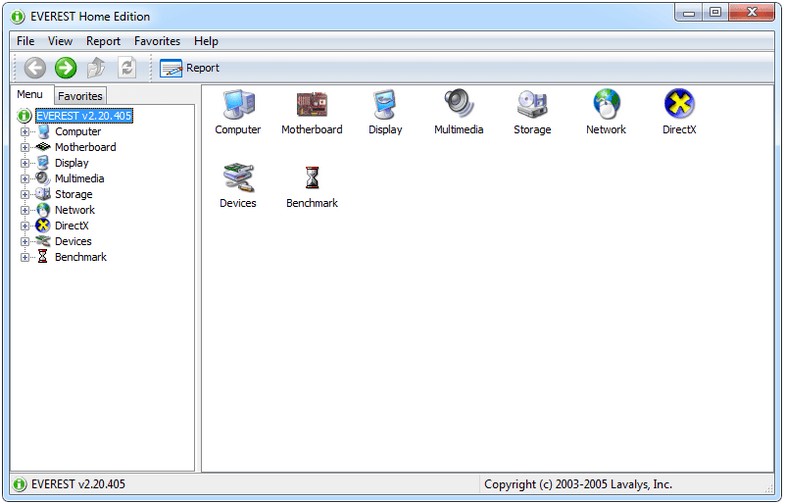Click the Report toolbar button label
This screenshot has height=504, width=786.
[x=203, y=68]
